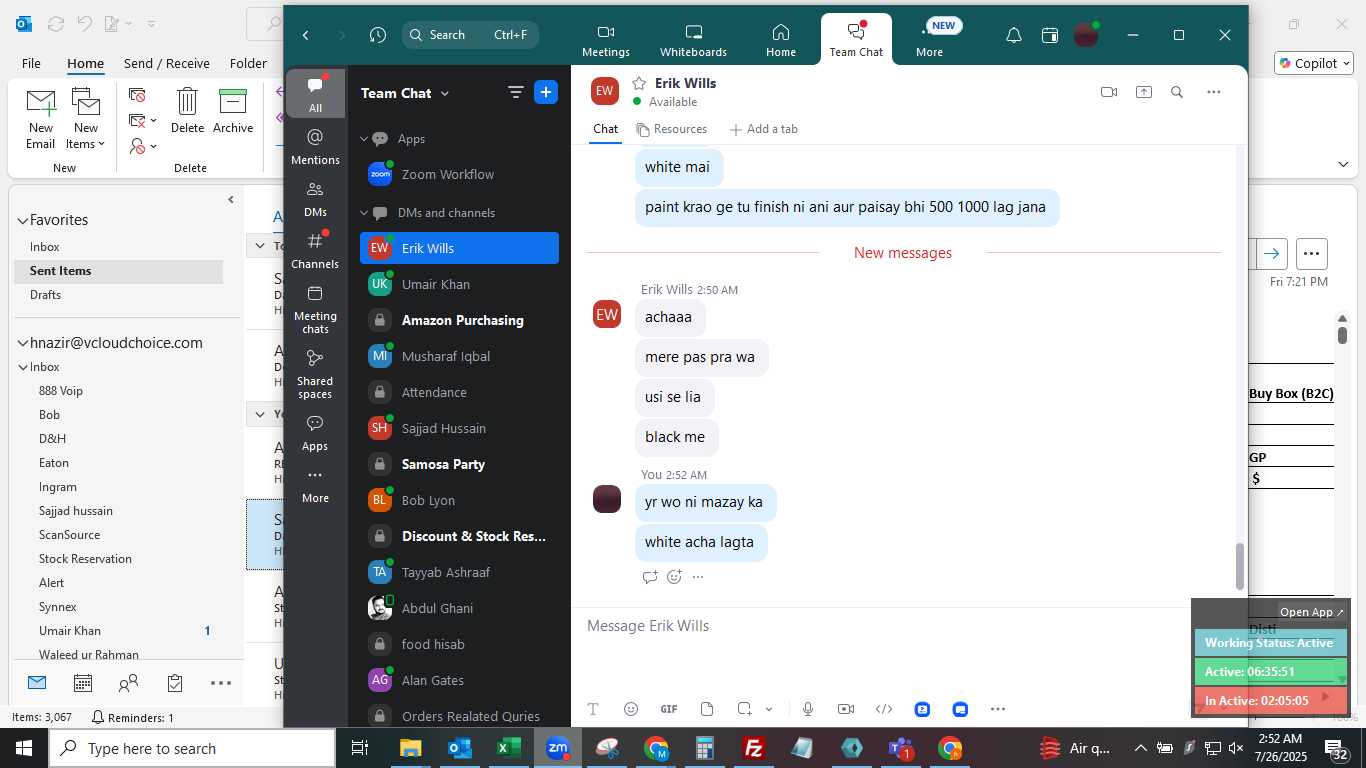
Task: Open the filter chats icon
Action: [x=516, y=93]
